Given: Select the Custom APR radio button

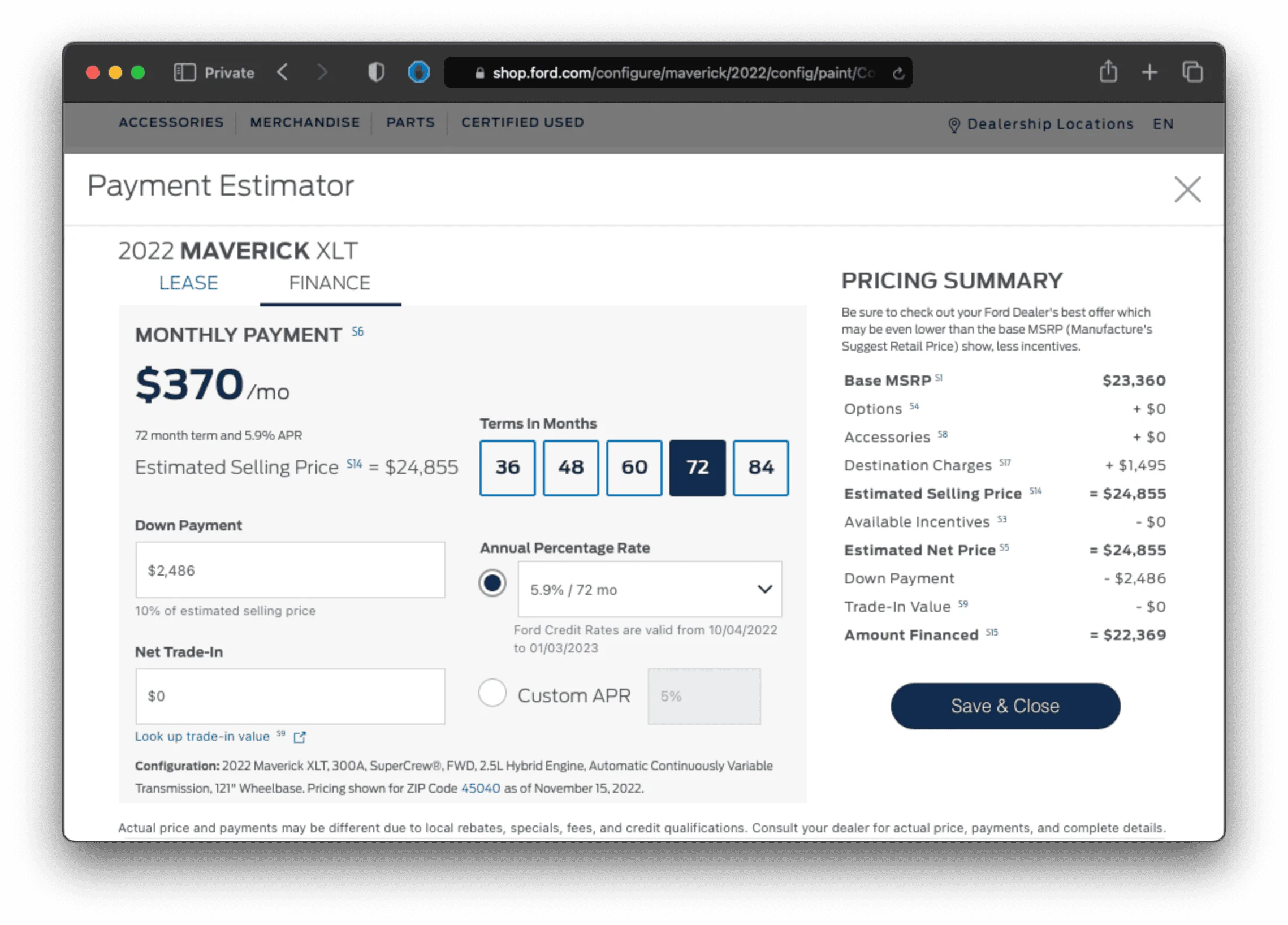Looking at the screenshot, I should click(x=492, y=693).
